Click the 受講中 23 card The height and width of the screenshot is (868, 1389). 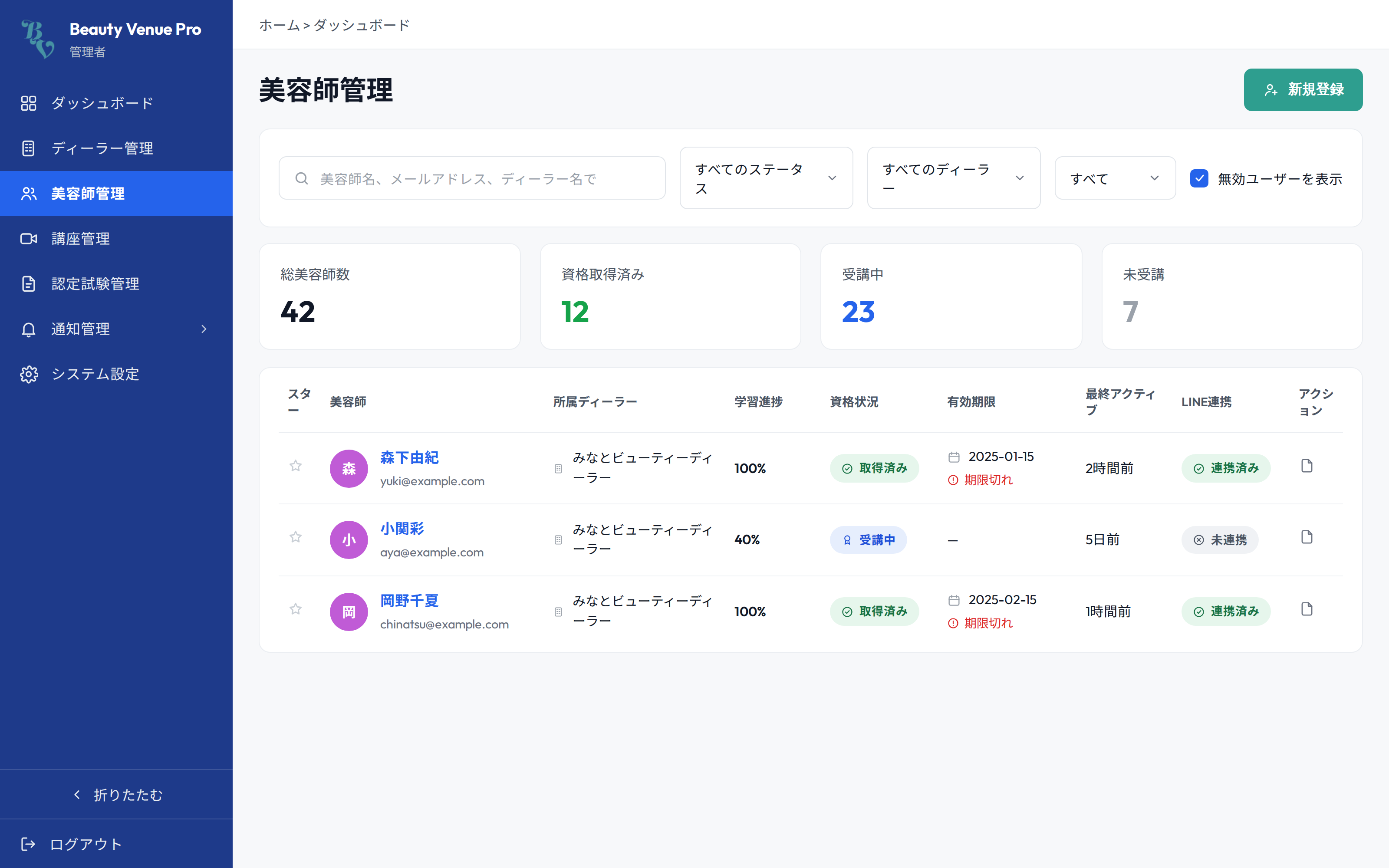[951, 296]
